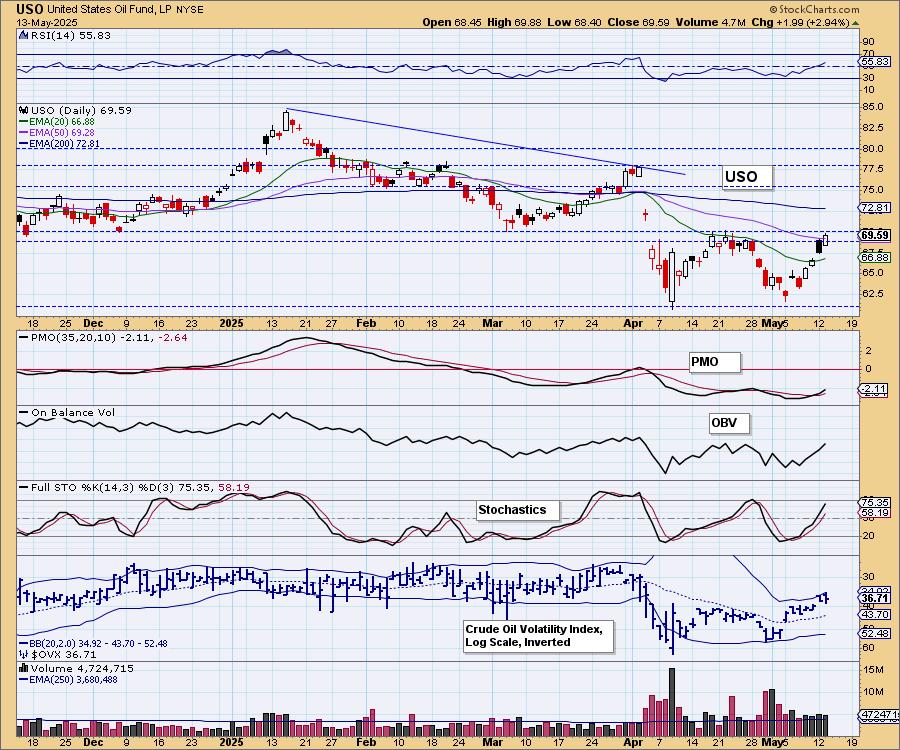Click the 75.35 stochastic value tag
900x750 pixels.
tap(875, 502)
